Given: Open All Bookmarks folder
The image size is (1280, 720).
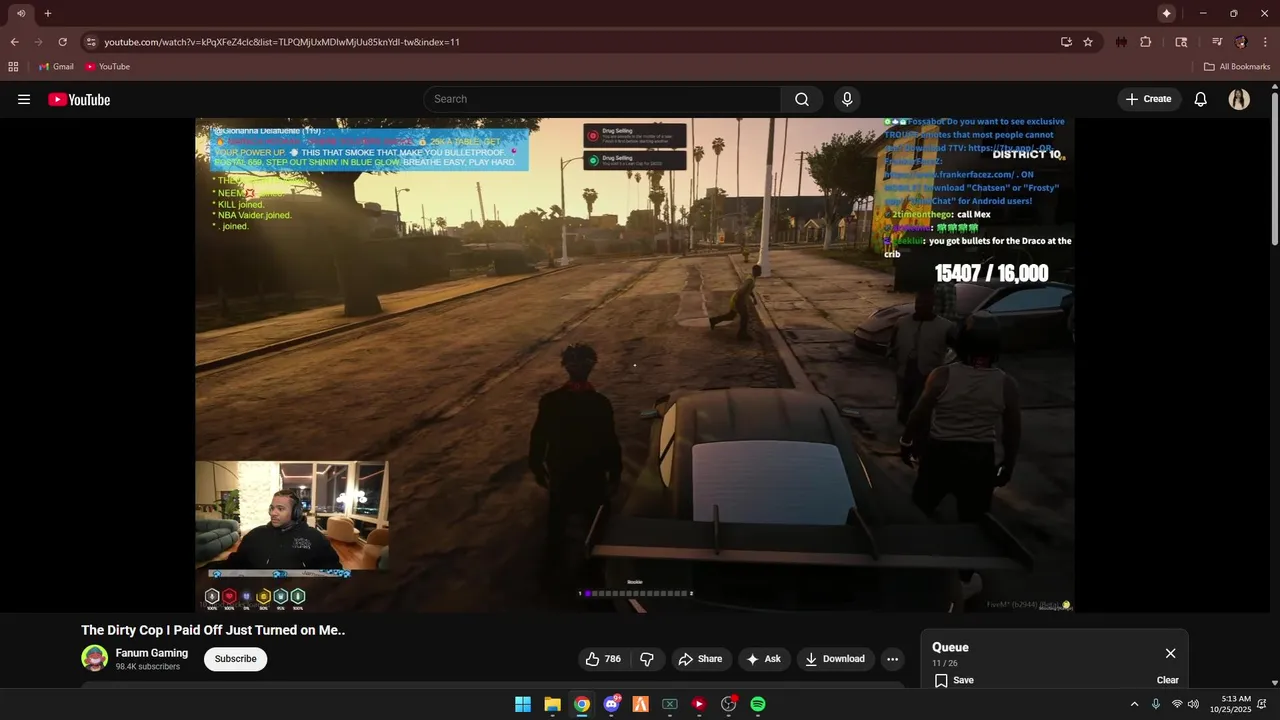Looking at the screenshot, I should 1237,67.
